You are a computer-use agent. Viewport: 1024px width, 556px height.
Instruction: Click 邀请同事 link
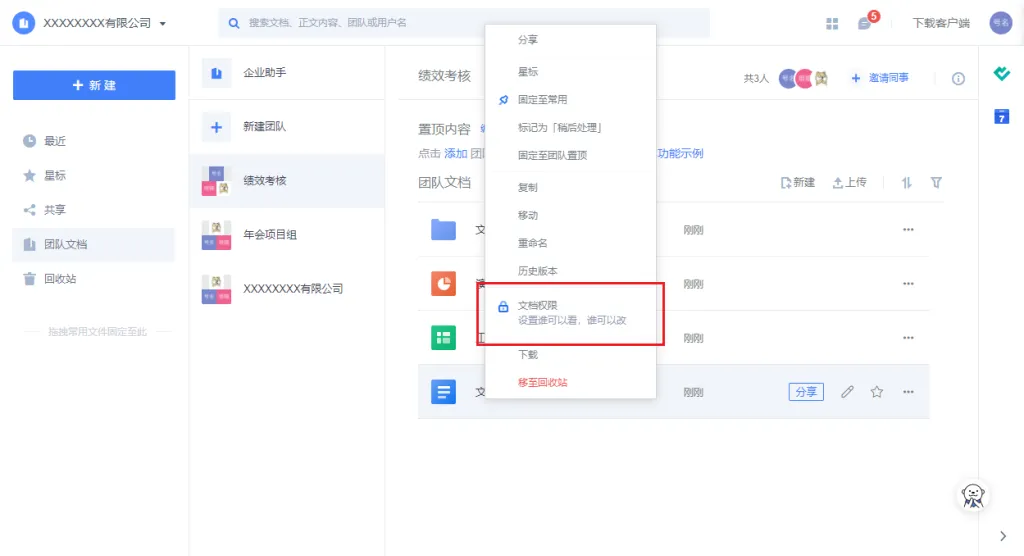880,78
